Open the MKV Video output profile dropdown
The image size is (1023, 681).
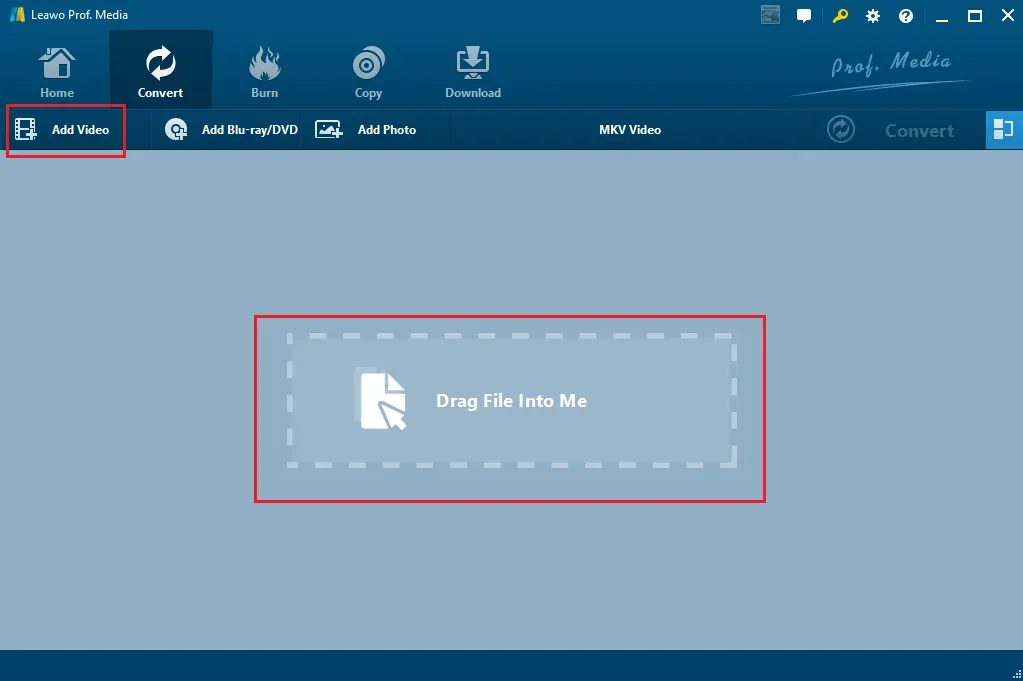tap(630, 130)
